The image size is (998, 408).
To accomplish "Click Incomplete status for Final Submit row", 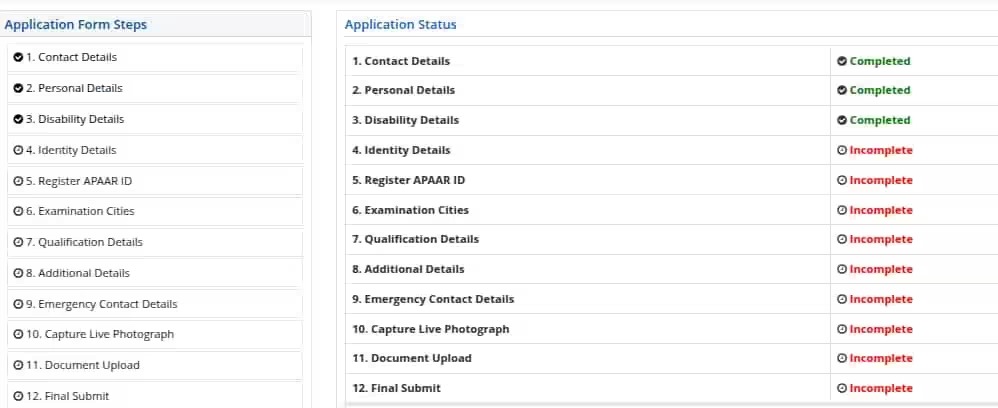I will 881,388.
